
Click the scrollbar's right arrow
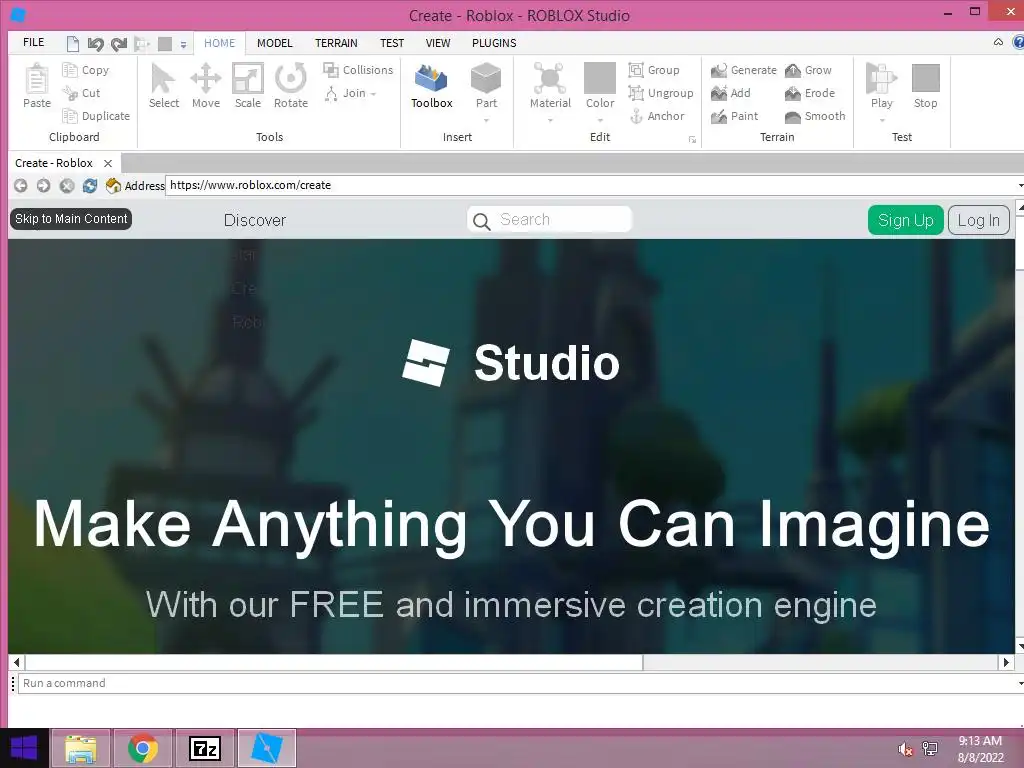pyautogui.click(x=1006, y=662)
